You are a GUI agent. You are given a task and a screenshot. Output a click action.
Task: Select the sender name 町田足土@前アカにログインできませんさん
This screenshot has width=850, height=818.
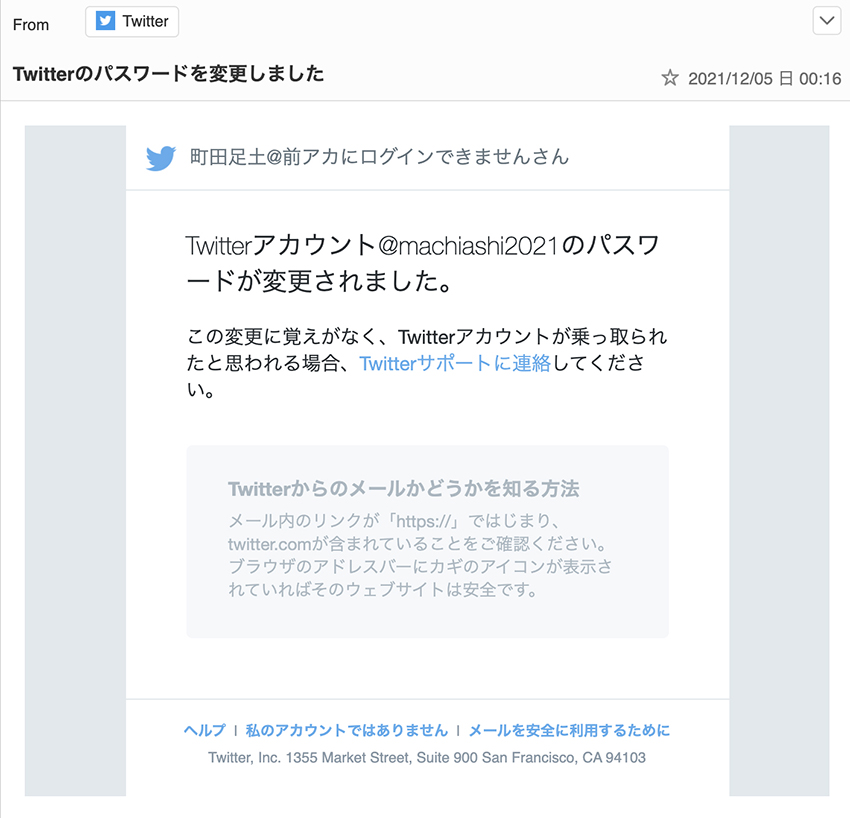pos(378,157)
